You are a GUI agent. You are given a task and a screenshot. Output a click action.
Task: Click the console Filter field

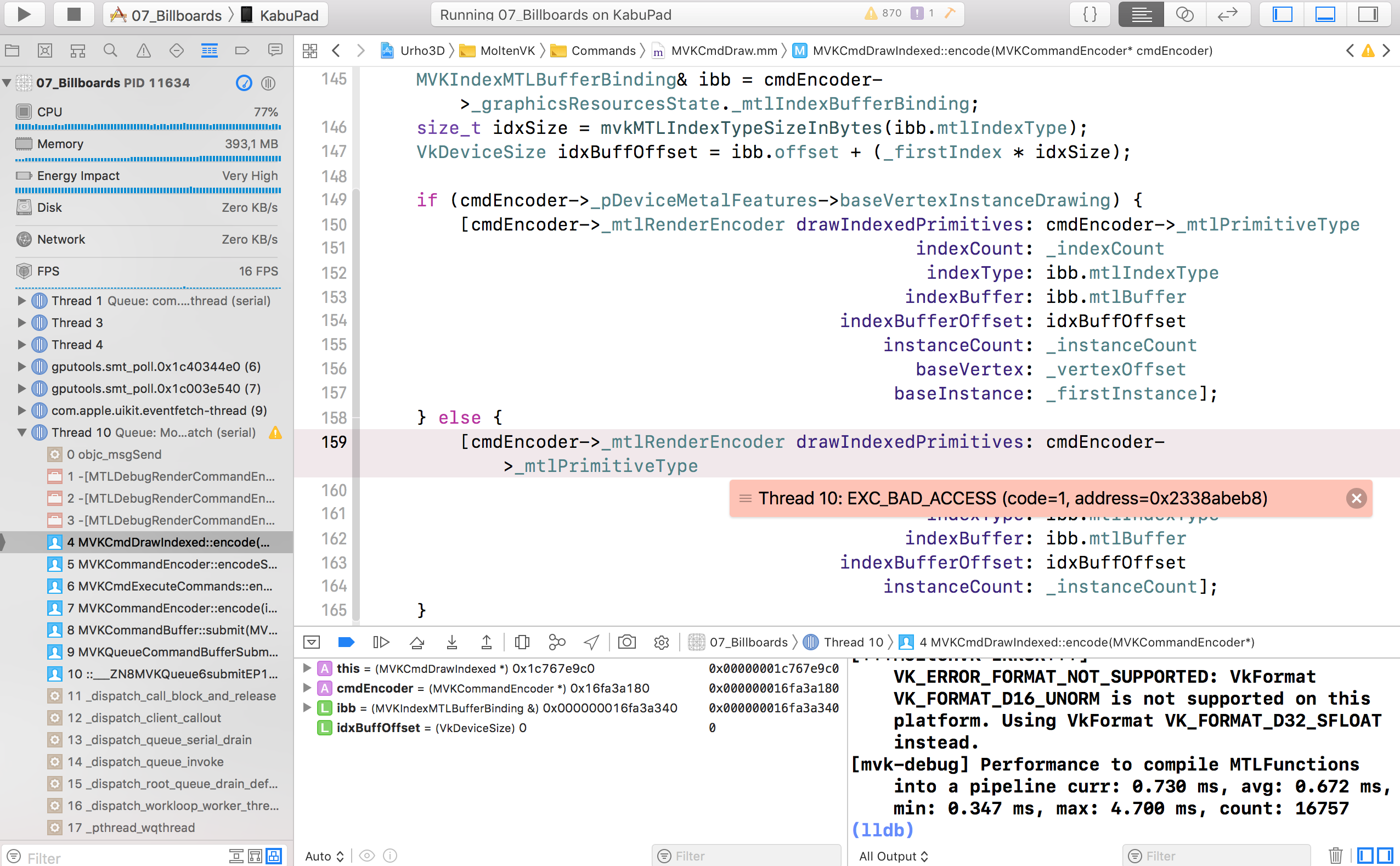click(x=1216, y=856)
